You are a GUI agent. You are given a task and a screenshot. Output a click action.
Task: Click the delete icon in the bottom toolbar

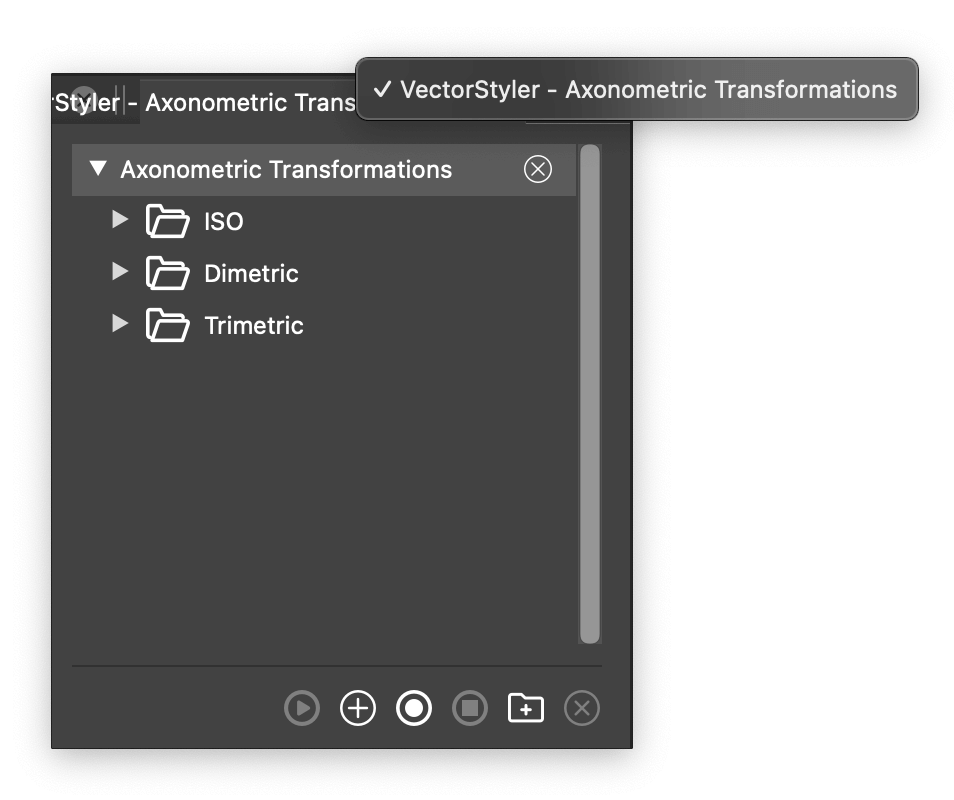582,709
